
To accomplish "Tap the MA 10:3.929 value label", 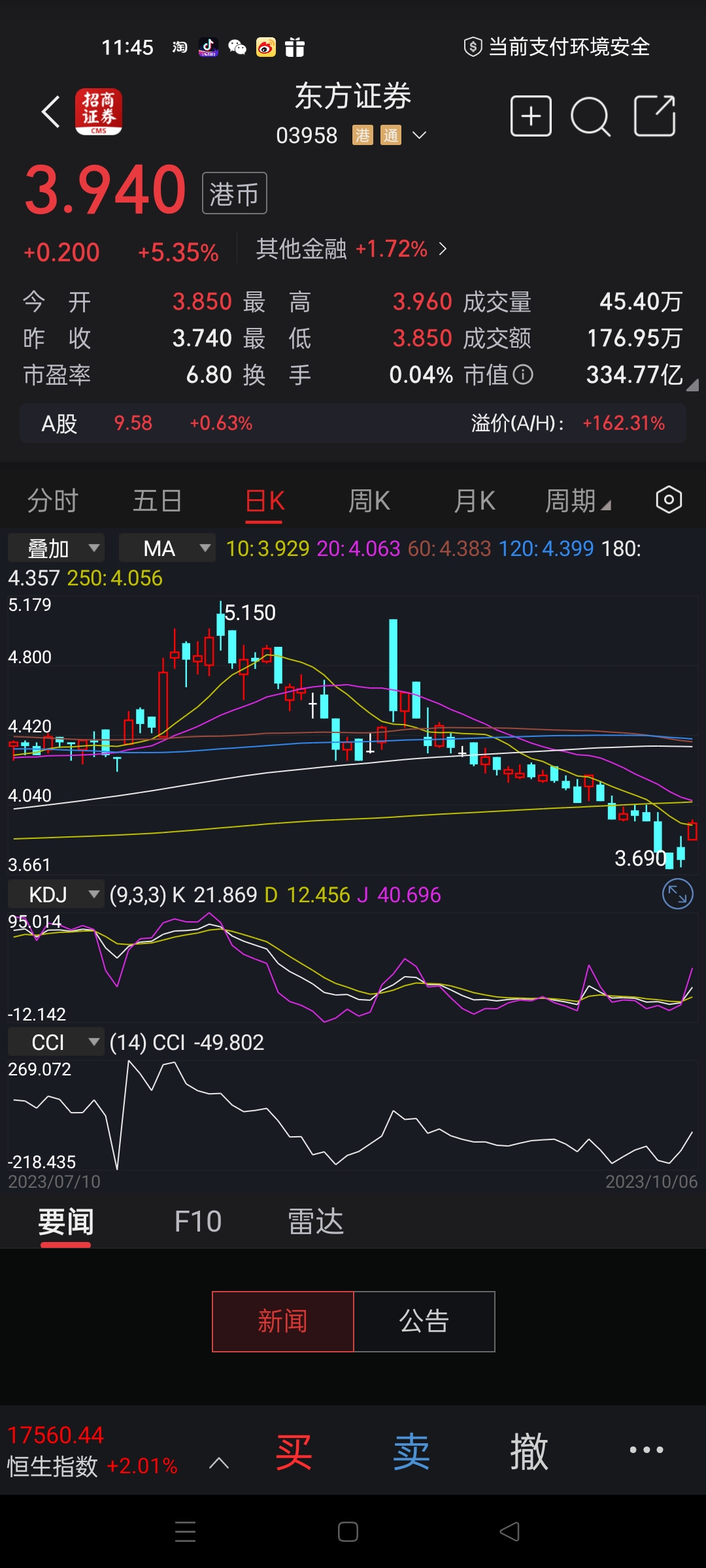I will [267, 548].
